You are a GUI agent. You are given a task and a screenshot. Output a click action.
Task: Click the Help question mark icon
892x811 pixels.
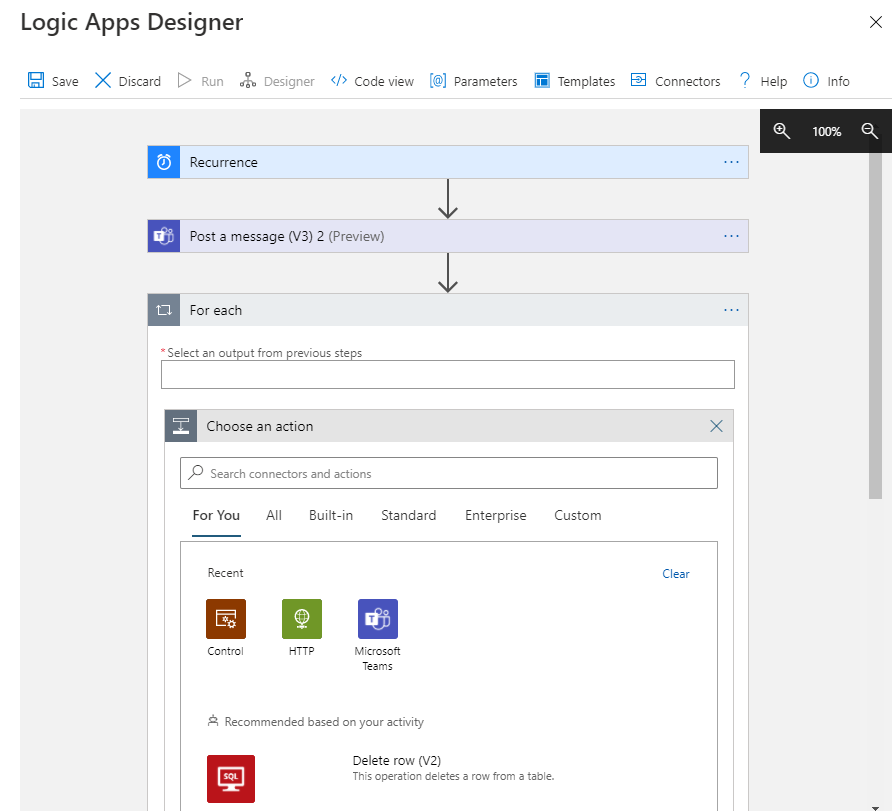coord(744,80)
